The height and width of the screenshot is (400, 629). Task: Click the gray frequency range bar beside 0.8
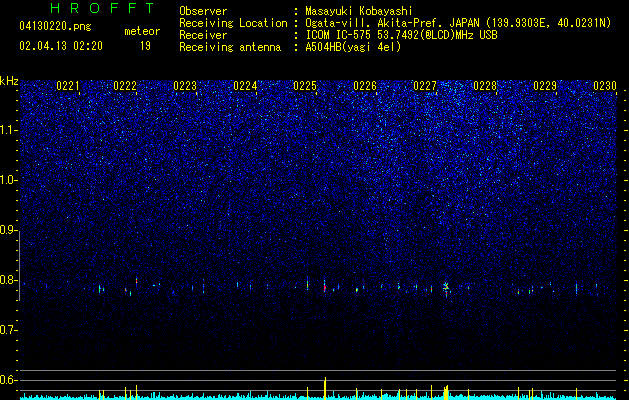[x=20, y=266]
